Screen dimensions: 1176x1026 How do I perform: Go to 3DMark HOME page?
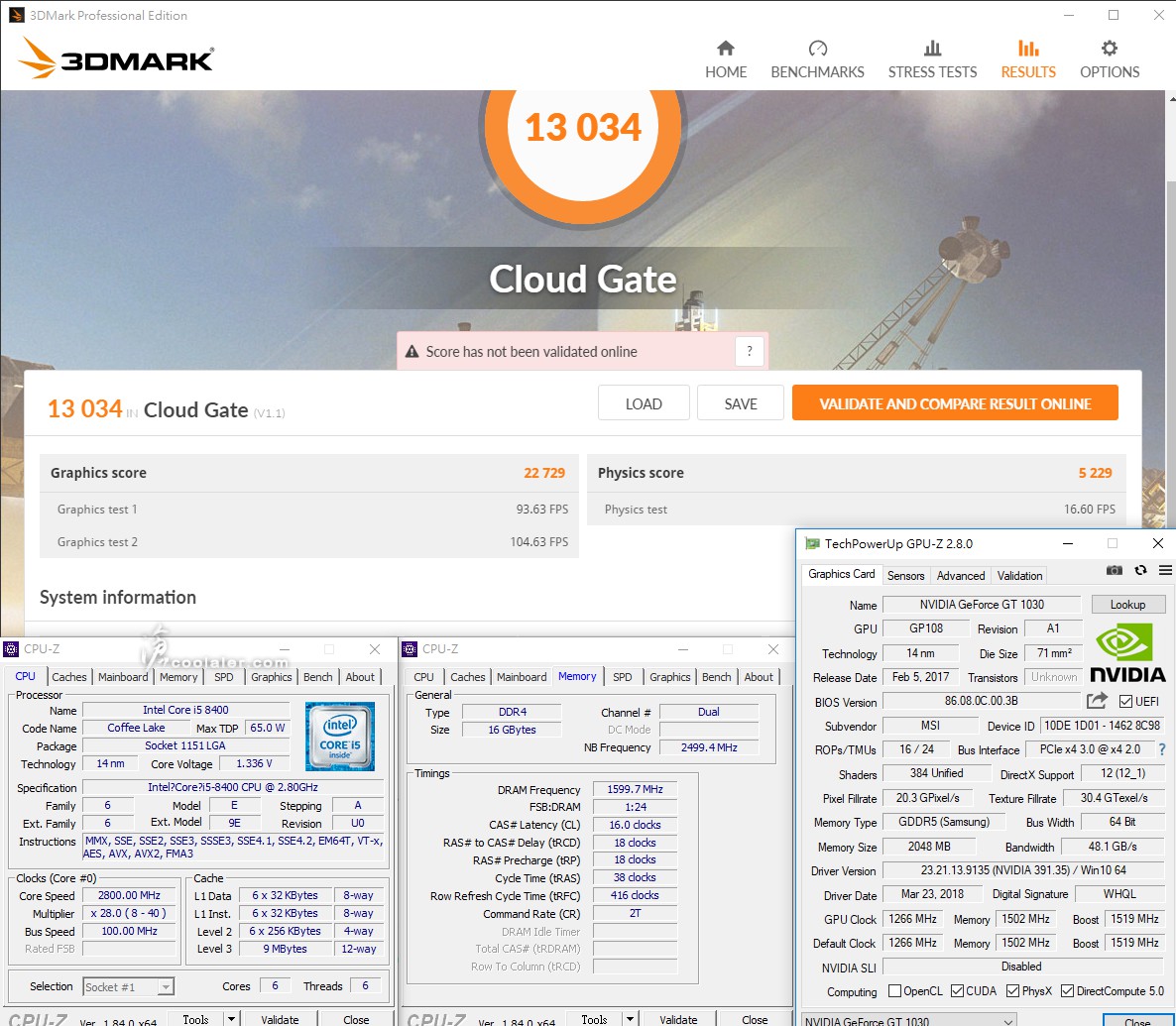(x=725, y=60)
